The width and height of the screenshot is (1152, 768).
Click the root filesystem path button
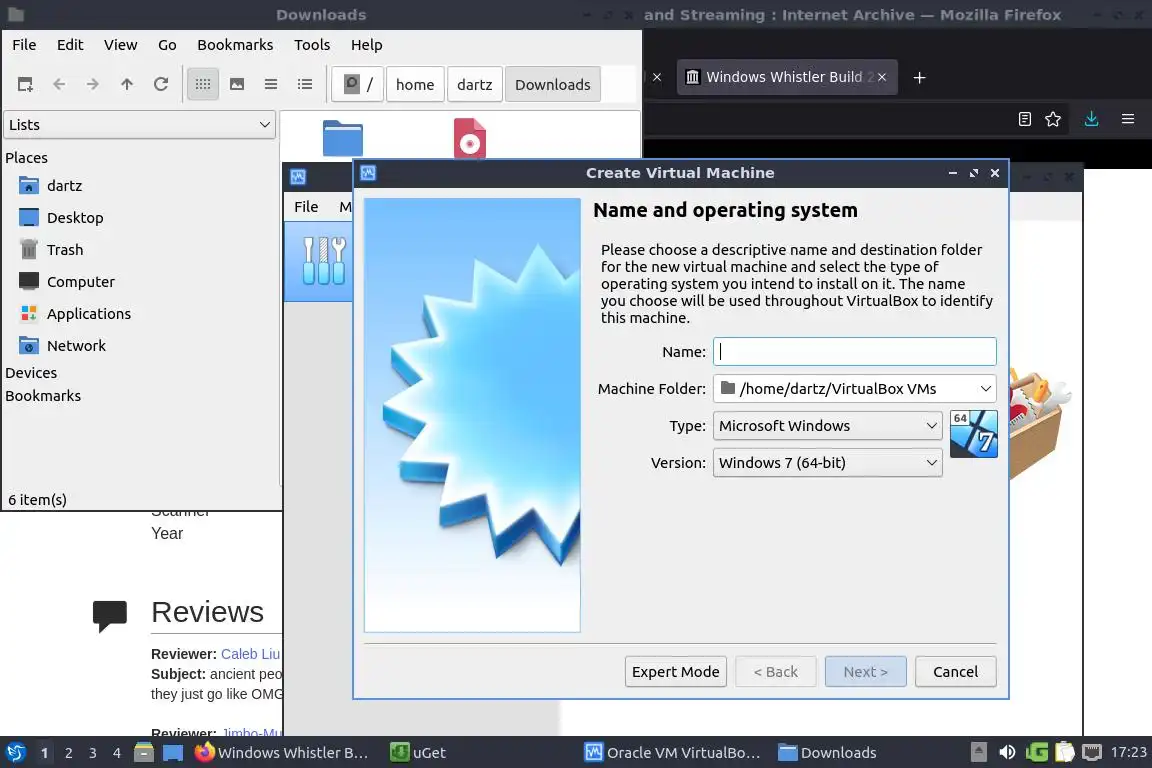pos(358,85)
